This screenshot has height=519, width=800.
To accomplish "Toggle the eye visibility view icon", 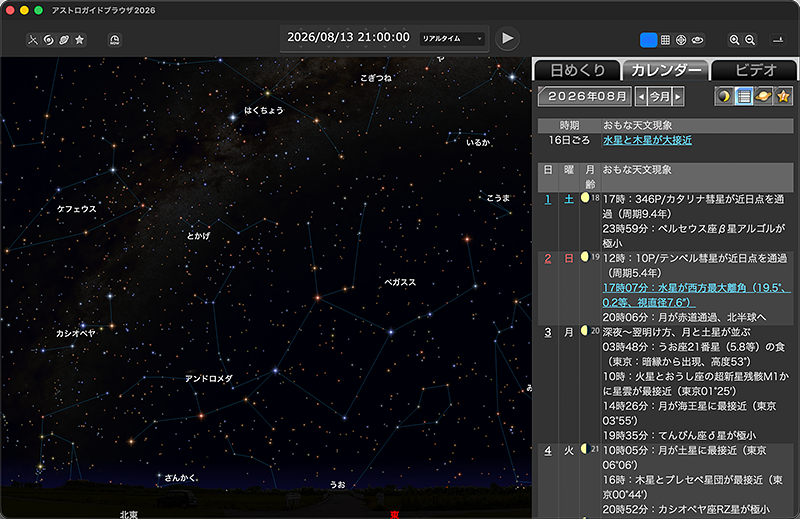I will pos(698,40).
